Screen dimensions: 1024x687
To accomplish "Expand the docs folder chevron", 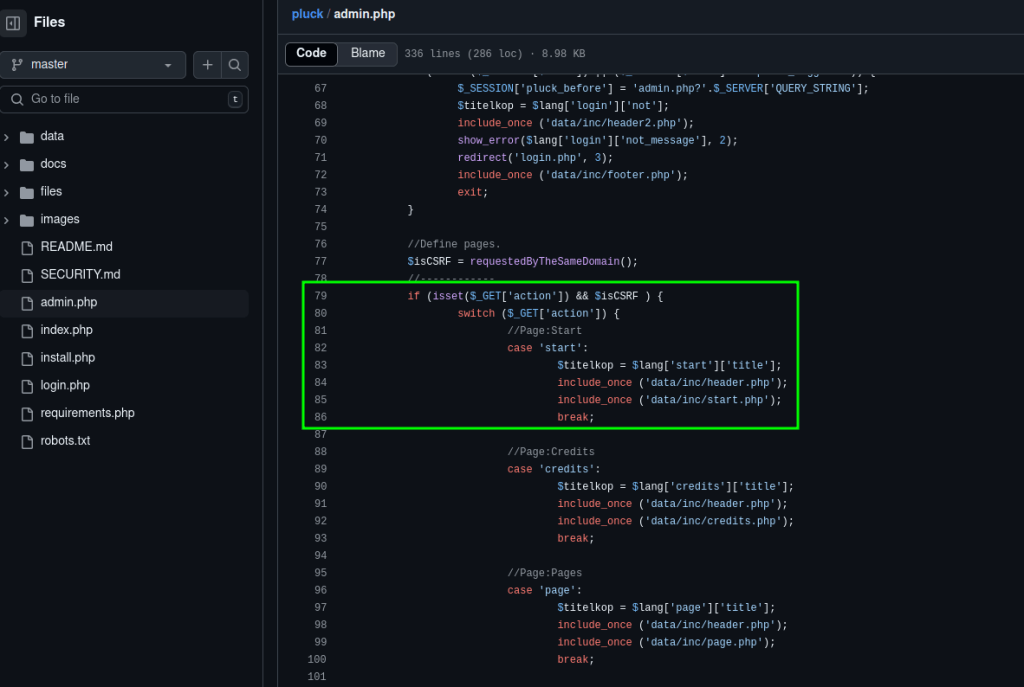I will [7, 164].
